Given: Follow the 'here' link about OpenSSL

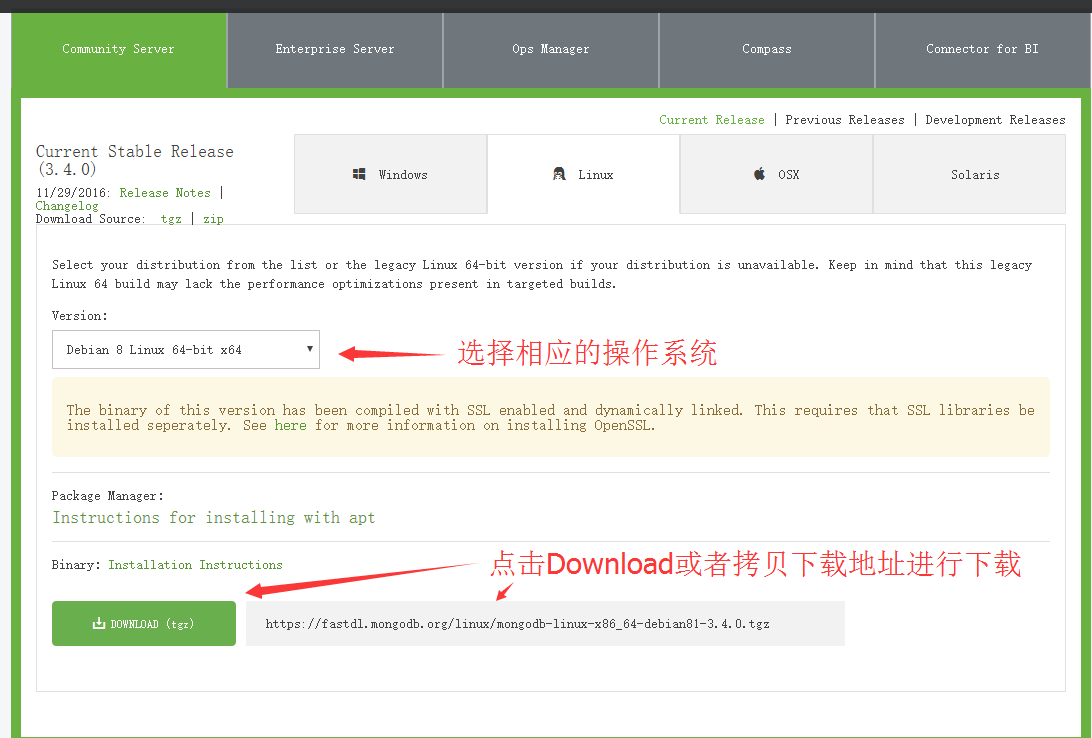Looking at the screenshot, I should click(x=290, y=425).
